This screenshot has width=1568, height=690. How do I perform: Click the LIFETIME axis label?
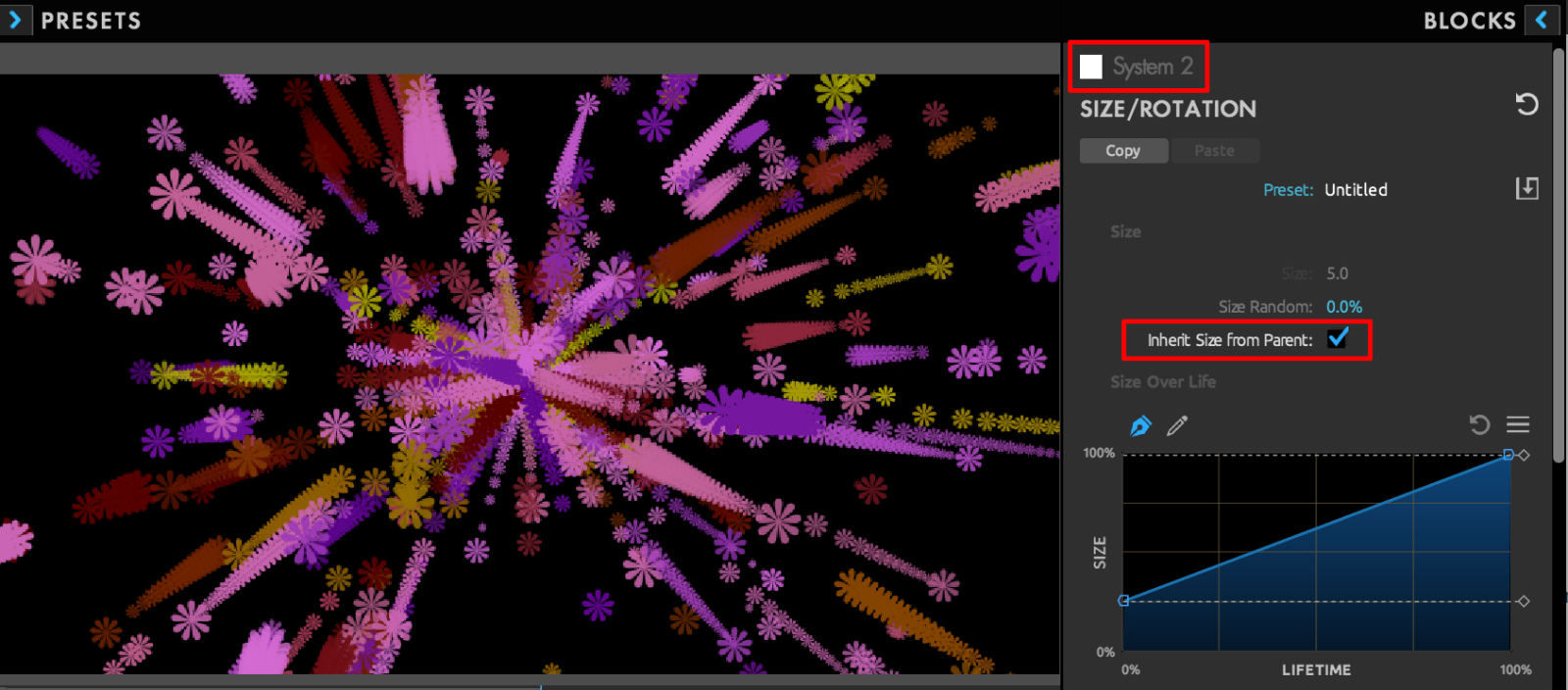point(1316,669)
